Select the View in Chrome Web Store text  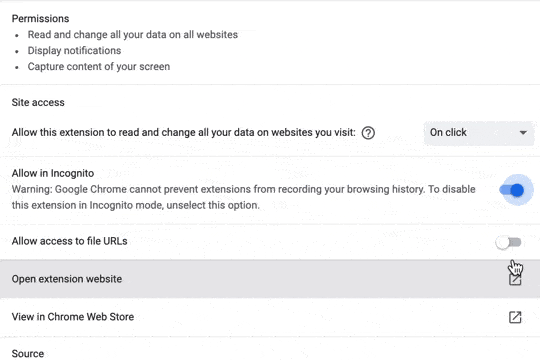coord(73,317)
